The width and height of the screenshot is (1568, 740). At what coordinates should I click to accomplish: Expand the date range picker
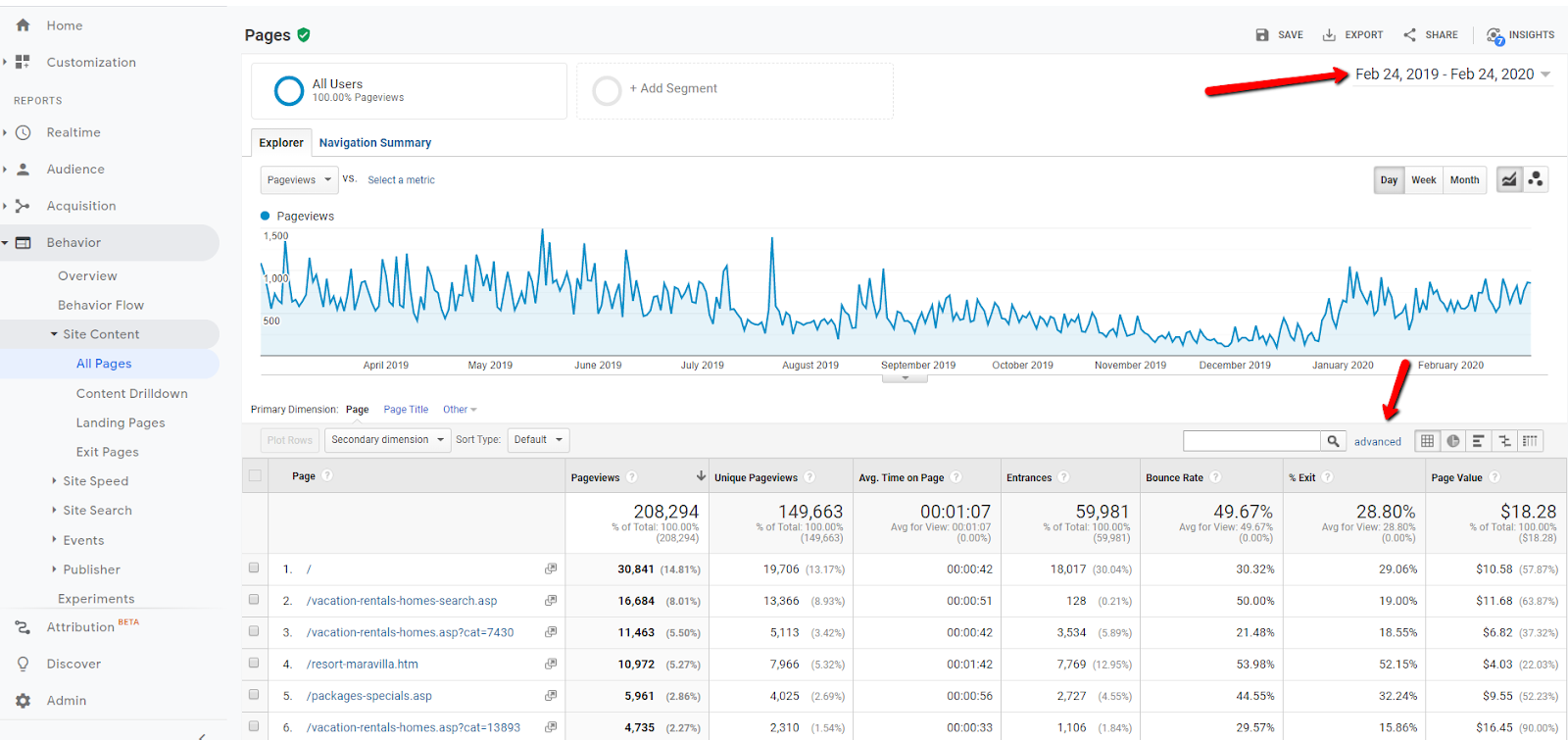tap(1452, 74)
